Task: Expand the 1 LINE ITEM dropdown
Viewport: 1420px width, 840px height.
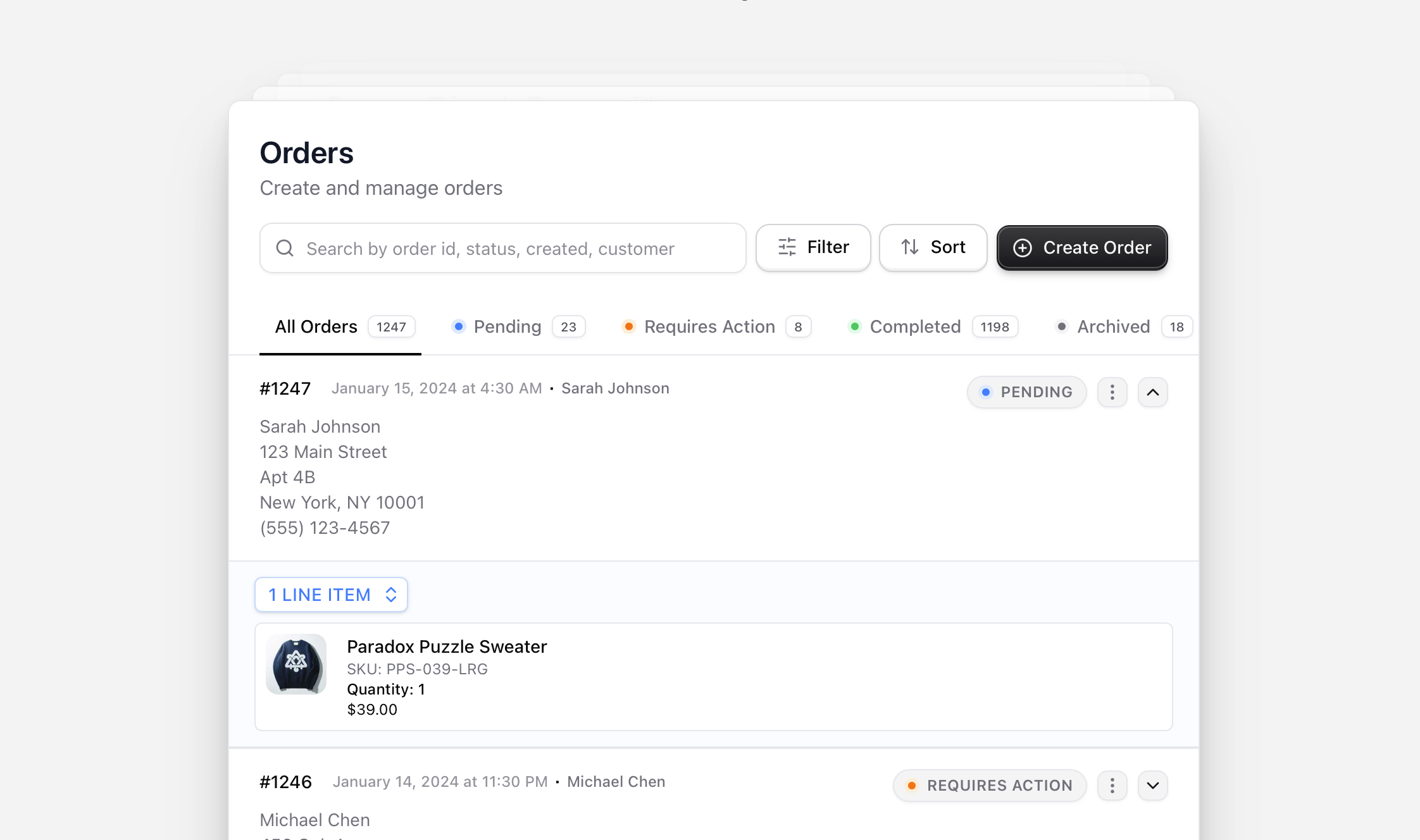Action: [x=331, y=595]
